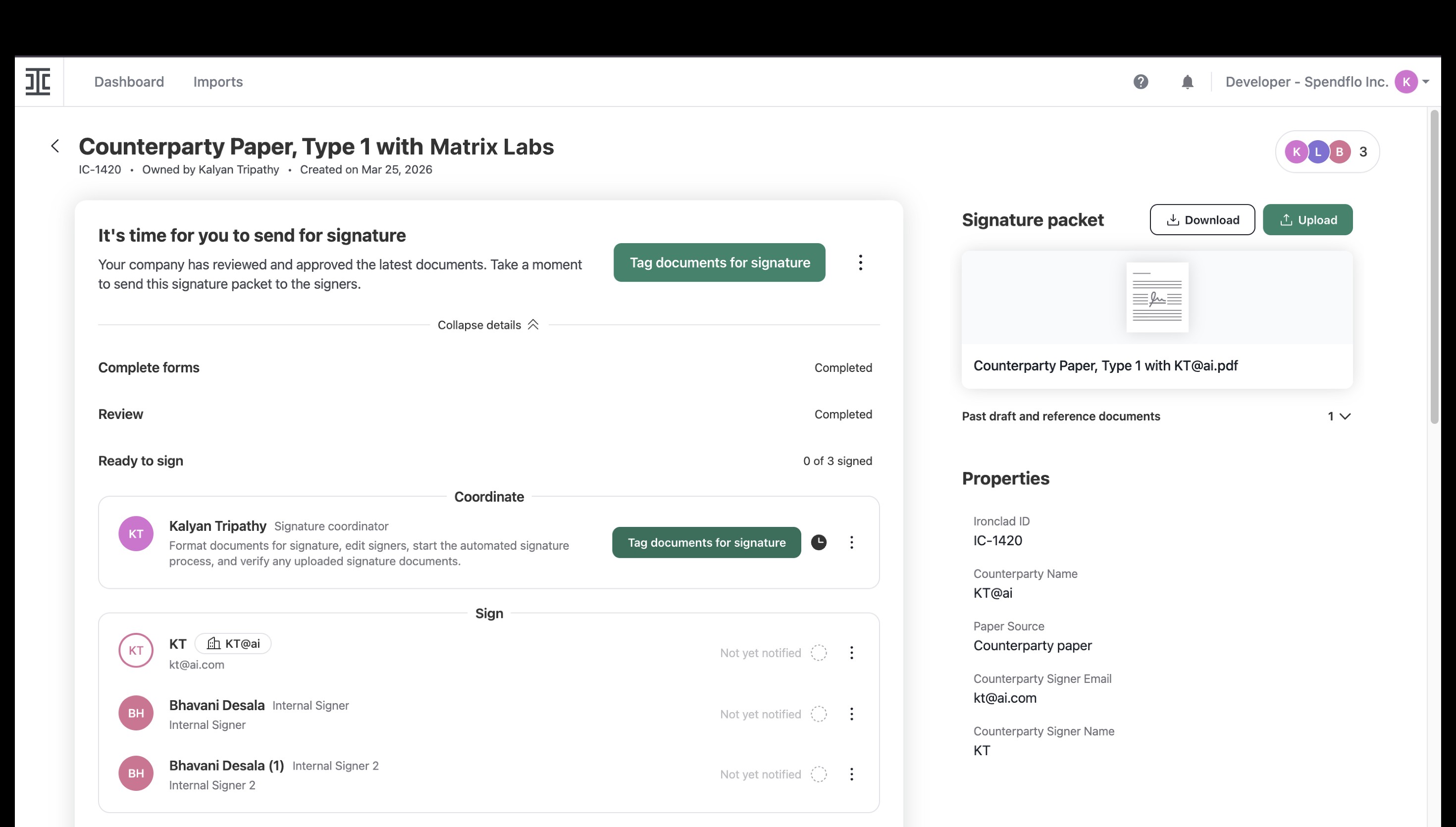This screenshot has width=1456, height=827.
Task: Click status circle for Bhavani Desala (1)
Action: point(818,774)
